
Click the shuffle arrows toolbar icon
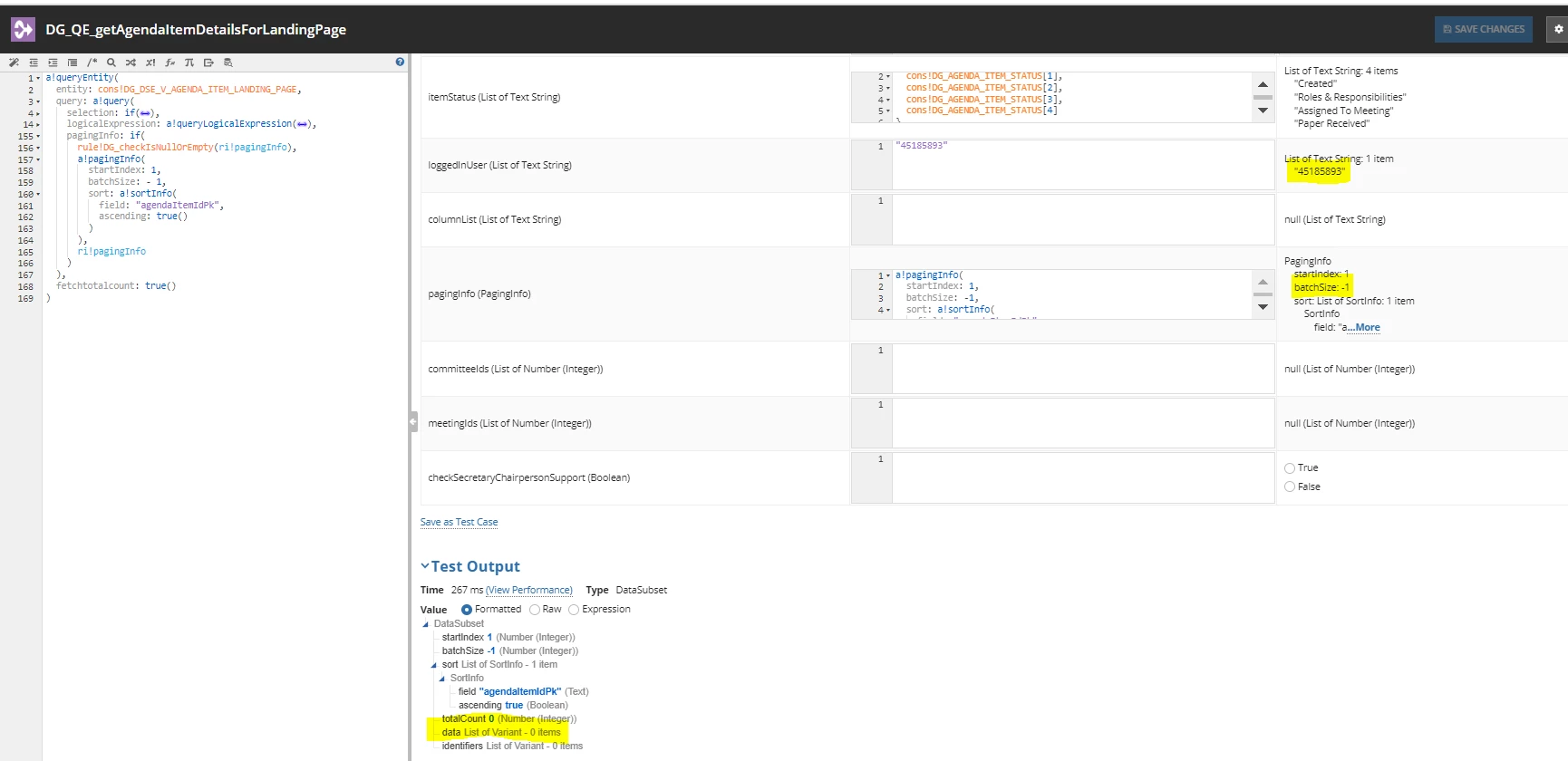click(131, 63)
